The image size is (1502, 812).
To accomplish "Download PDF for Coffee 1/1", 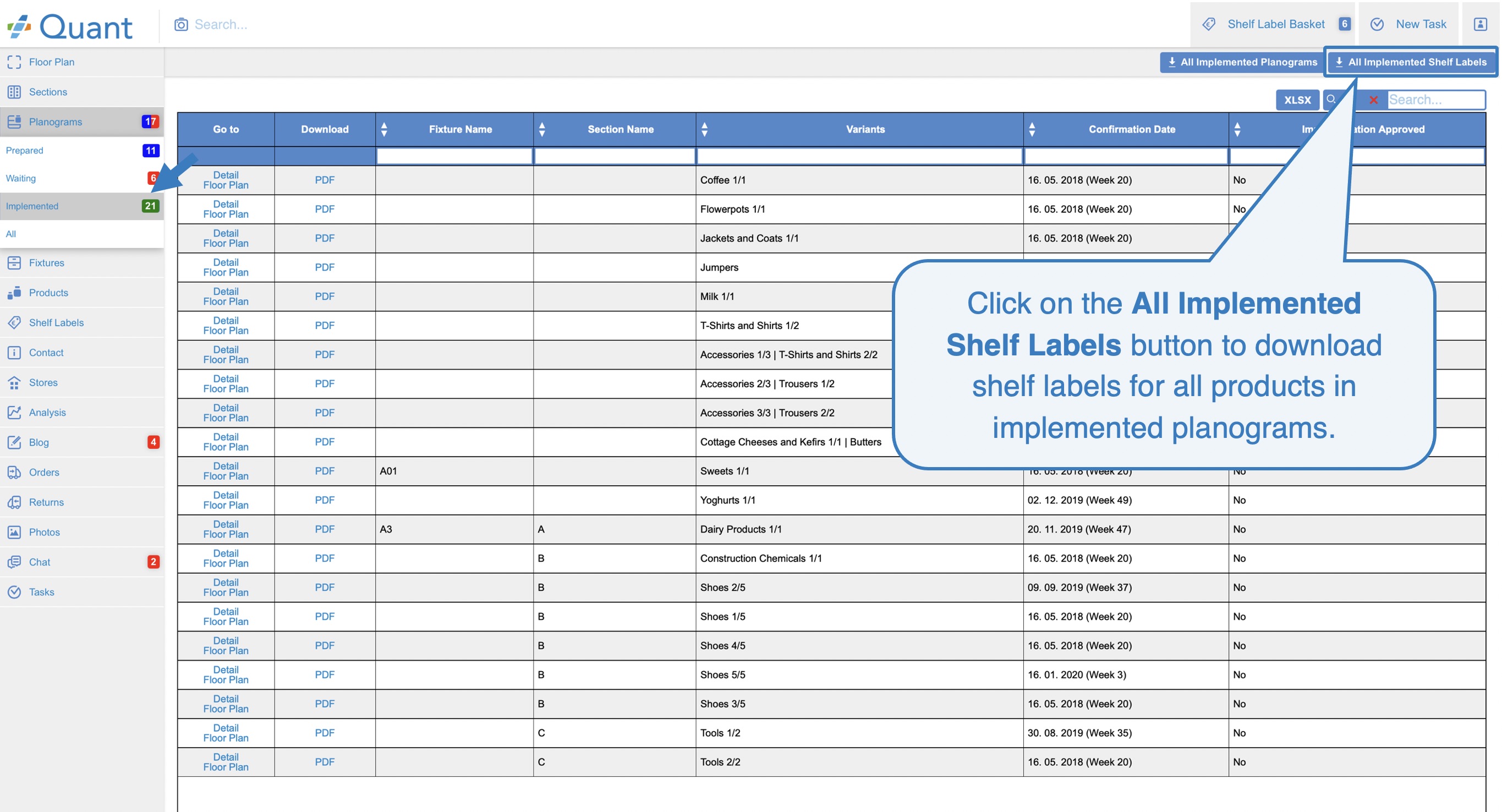I will point(325,180).
